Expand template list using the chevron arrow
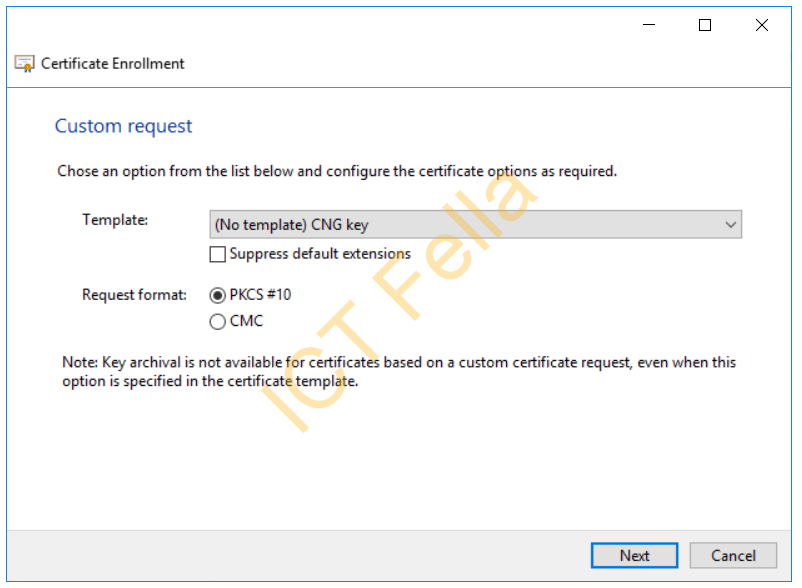Image resolution: width=802 pixels, height=588 pixels. [730, 224]
